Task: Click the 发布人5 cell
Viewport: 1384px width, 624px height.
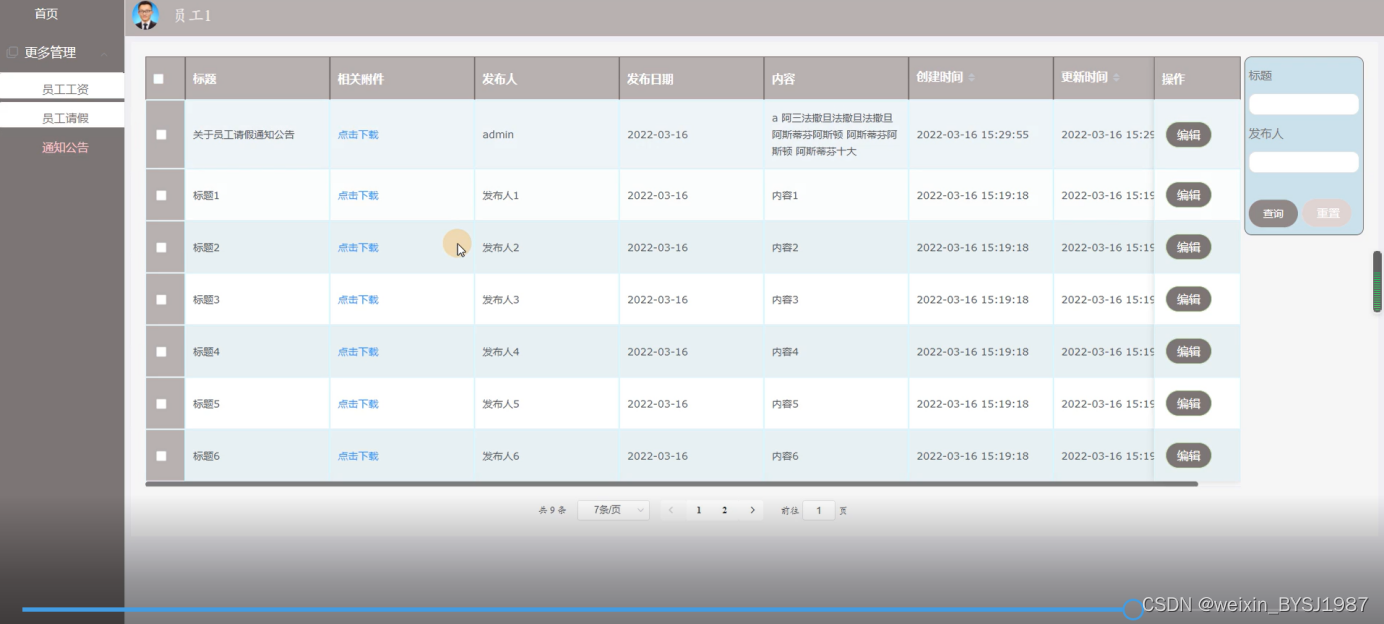Action: click(546, 404)
